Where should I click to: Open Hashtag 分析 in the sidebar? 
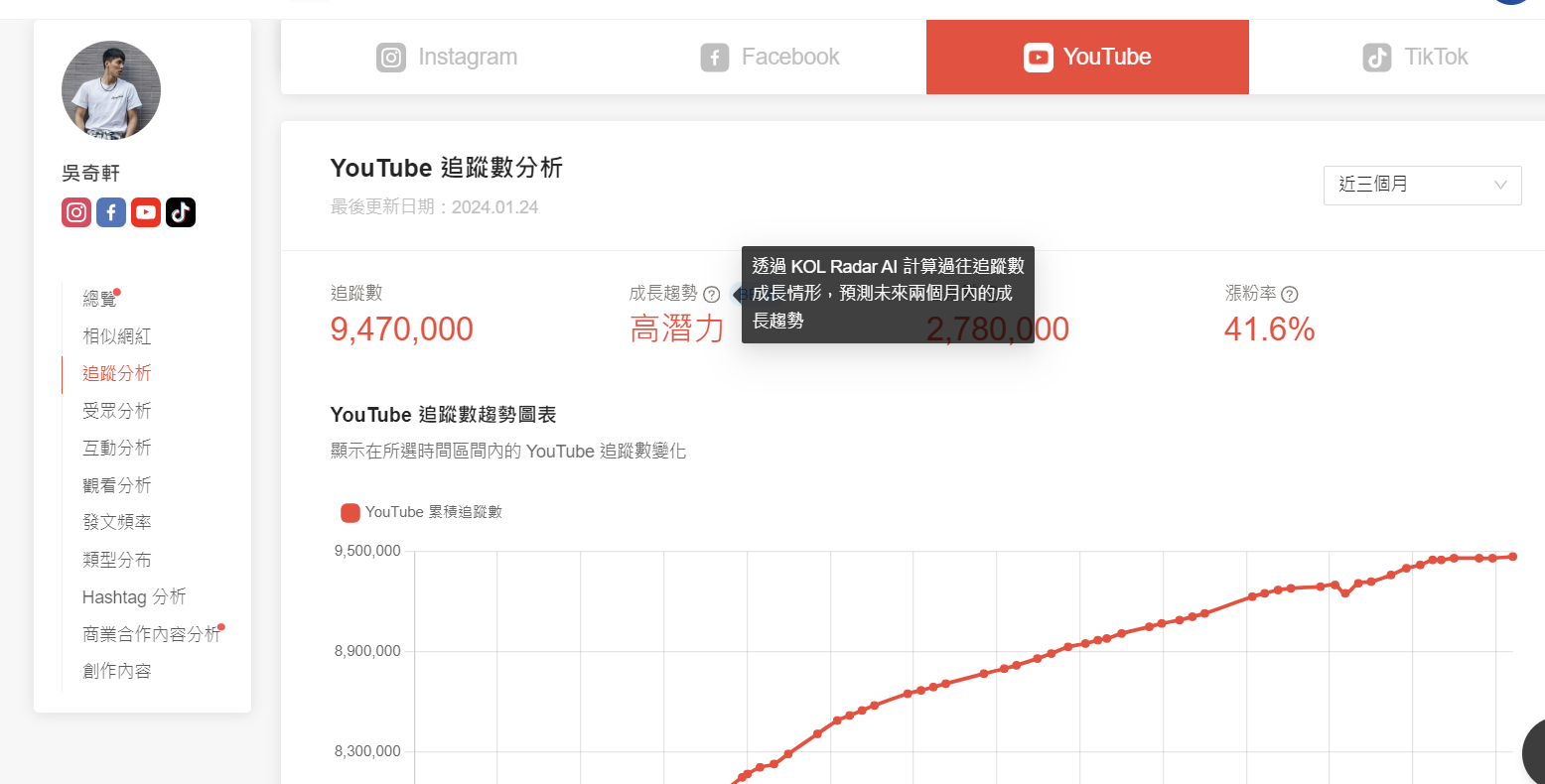[134, 597]
